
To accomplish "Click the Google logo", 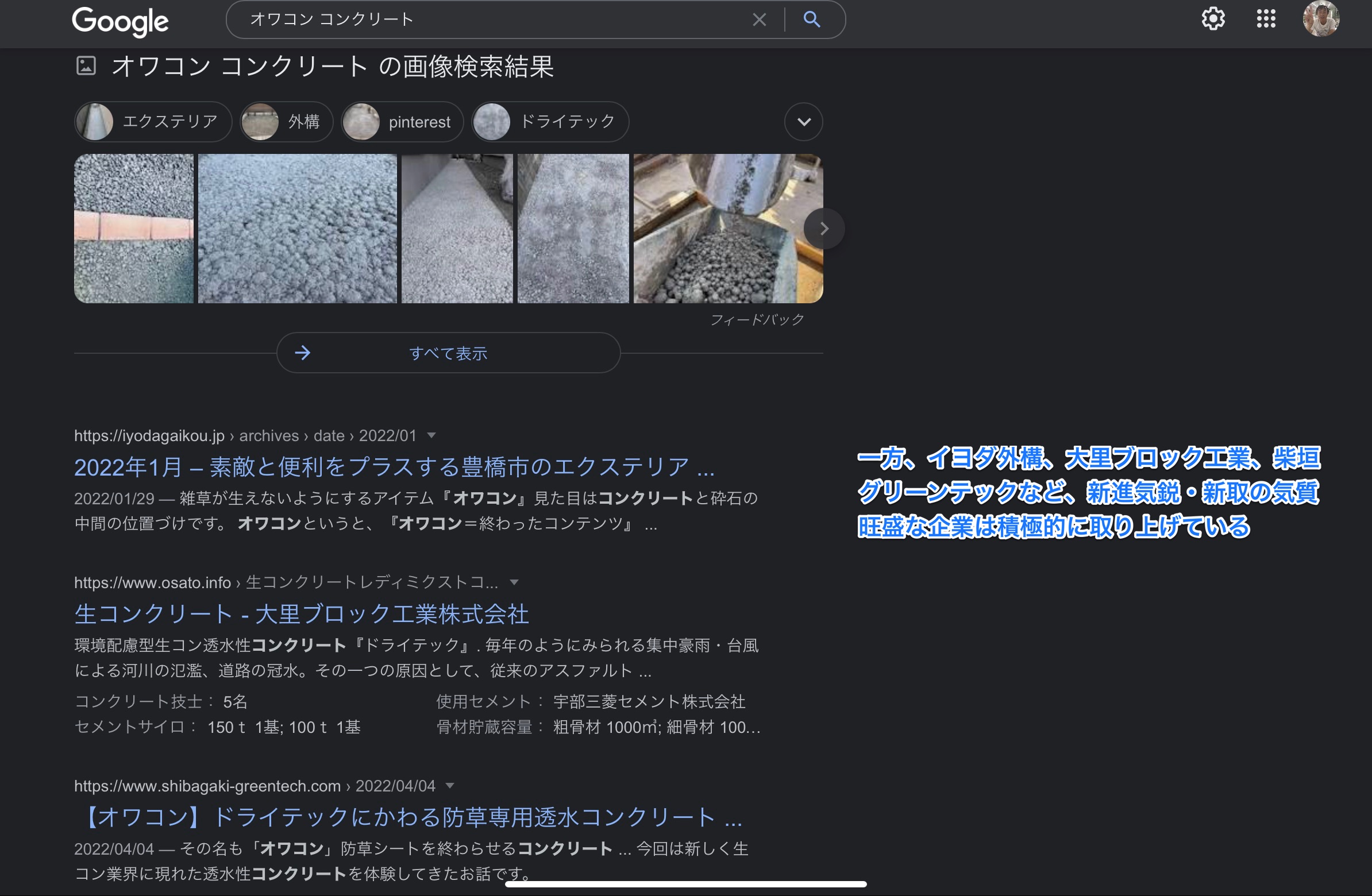I will pyautogui.click(x=120, y=22).
